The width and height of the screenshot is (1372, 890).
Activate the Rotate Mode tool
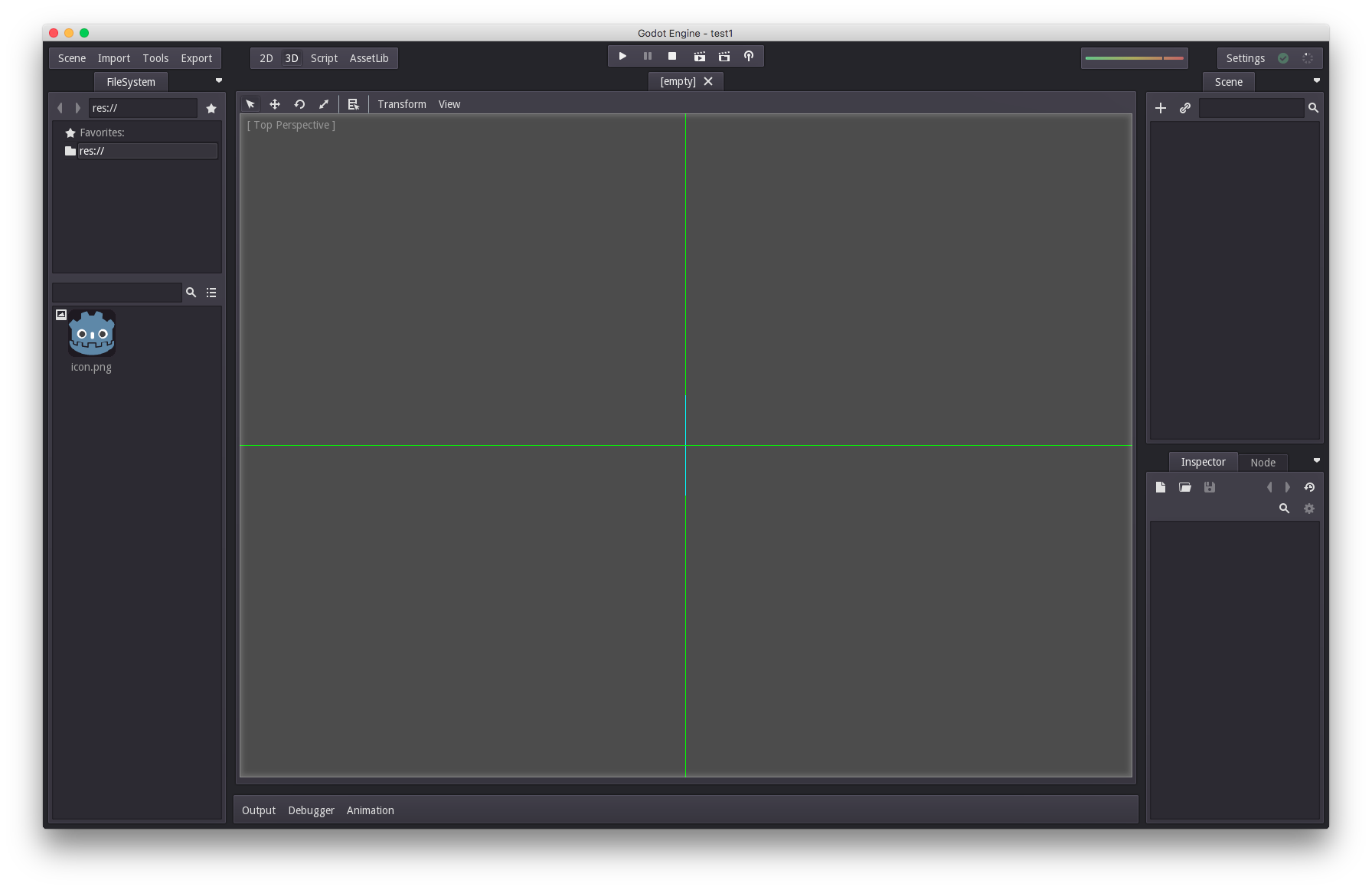coord(299,104)
